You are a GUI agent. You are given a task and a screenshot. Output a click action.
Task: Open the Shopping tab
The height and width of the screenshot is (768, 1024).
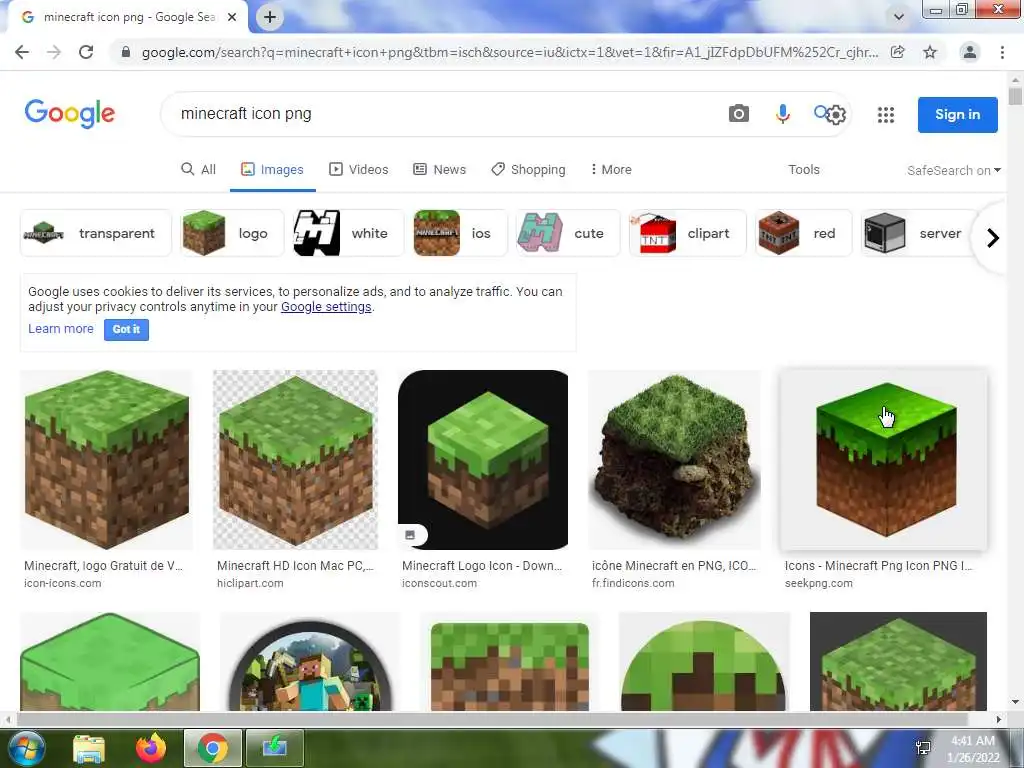528,170
